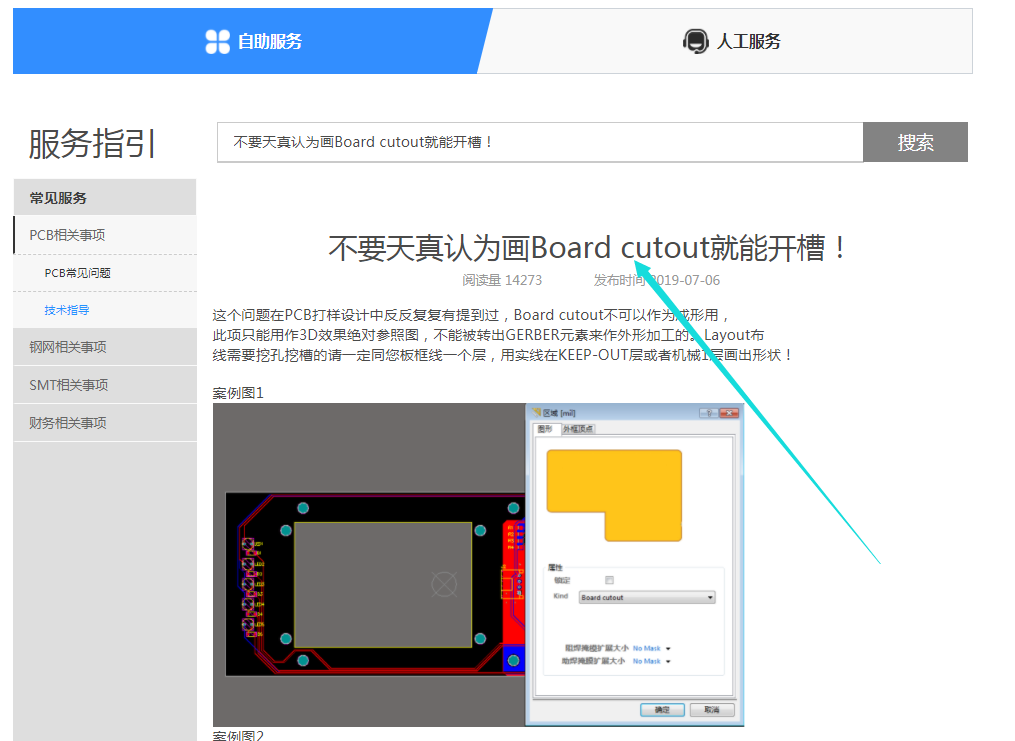Screen dimensions: 1015x741
Task: Click the teal pad on the blue component
Action: (515, 661)
